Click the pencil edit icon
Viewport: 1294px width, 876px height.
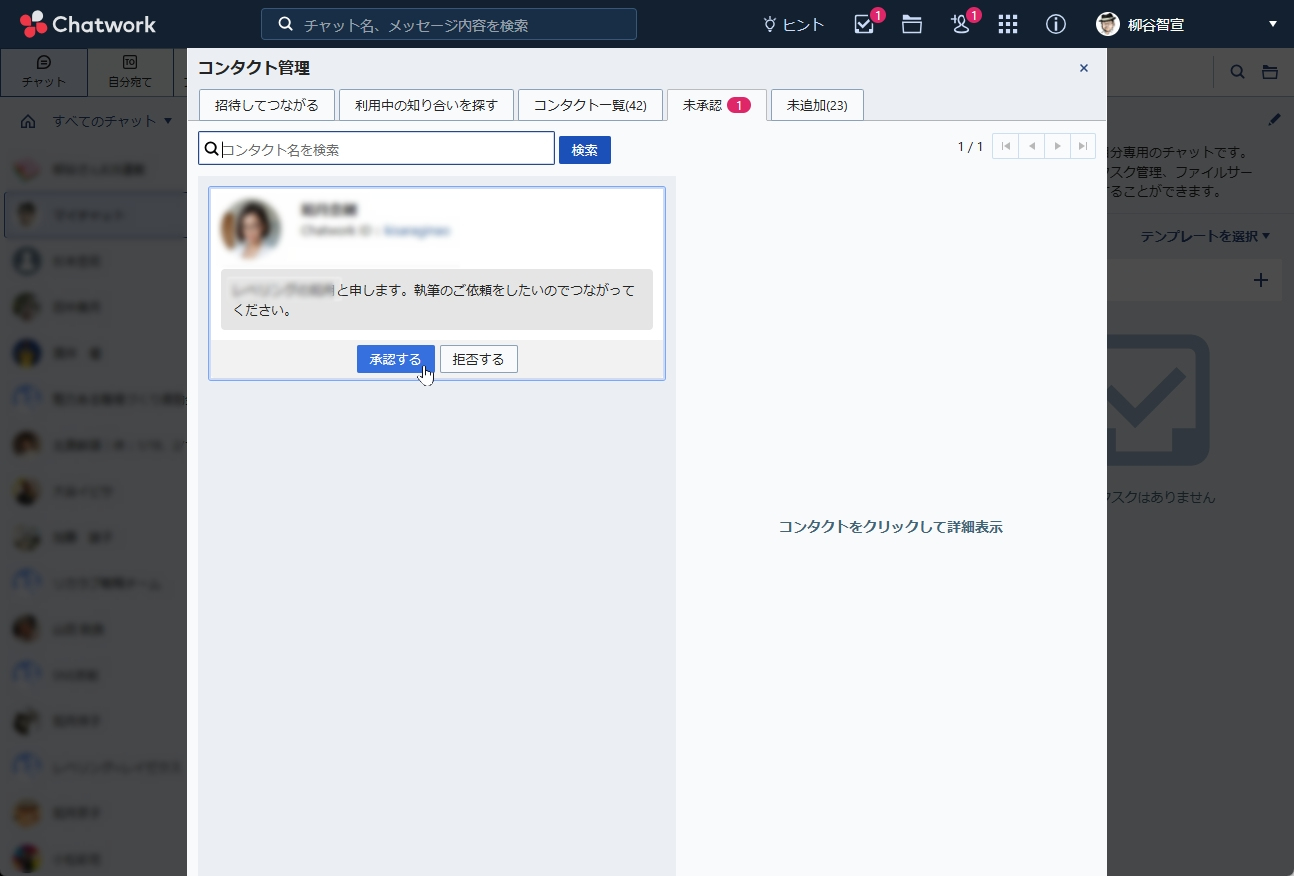pos(1273,120)
